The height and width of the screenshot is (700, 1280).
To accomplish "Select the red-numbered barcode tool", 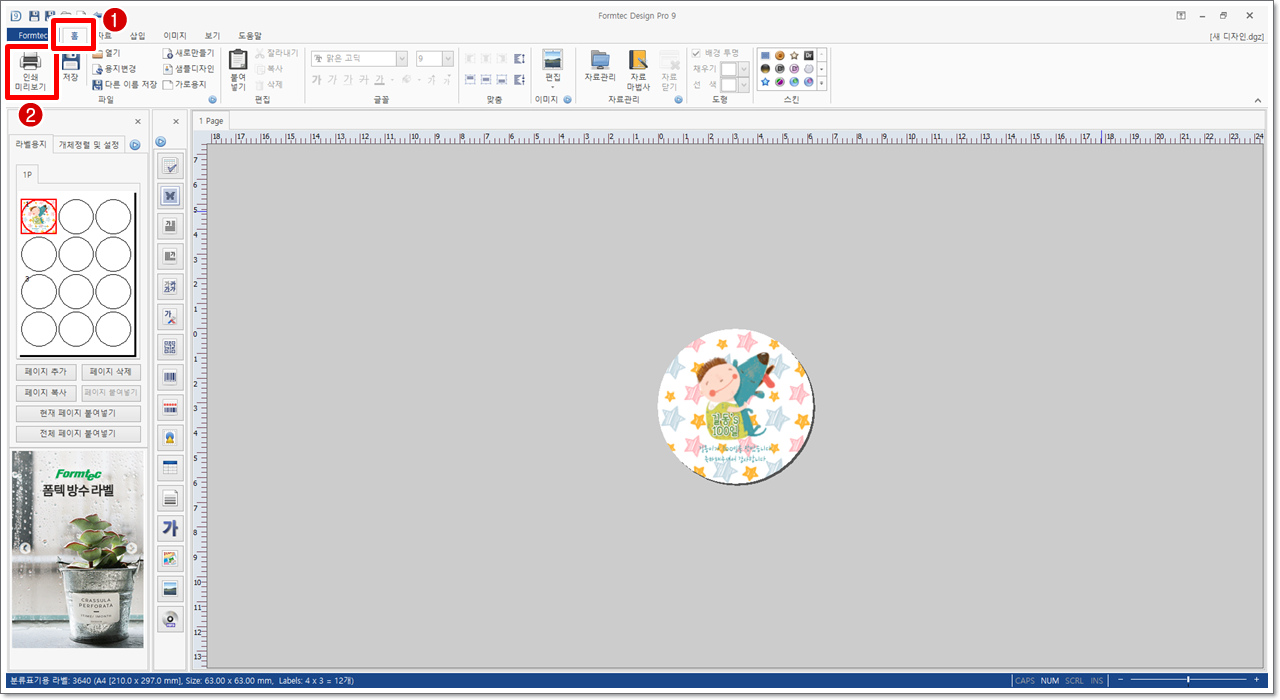I will click(170, 408).
